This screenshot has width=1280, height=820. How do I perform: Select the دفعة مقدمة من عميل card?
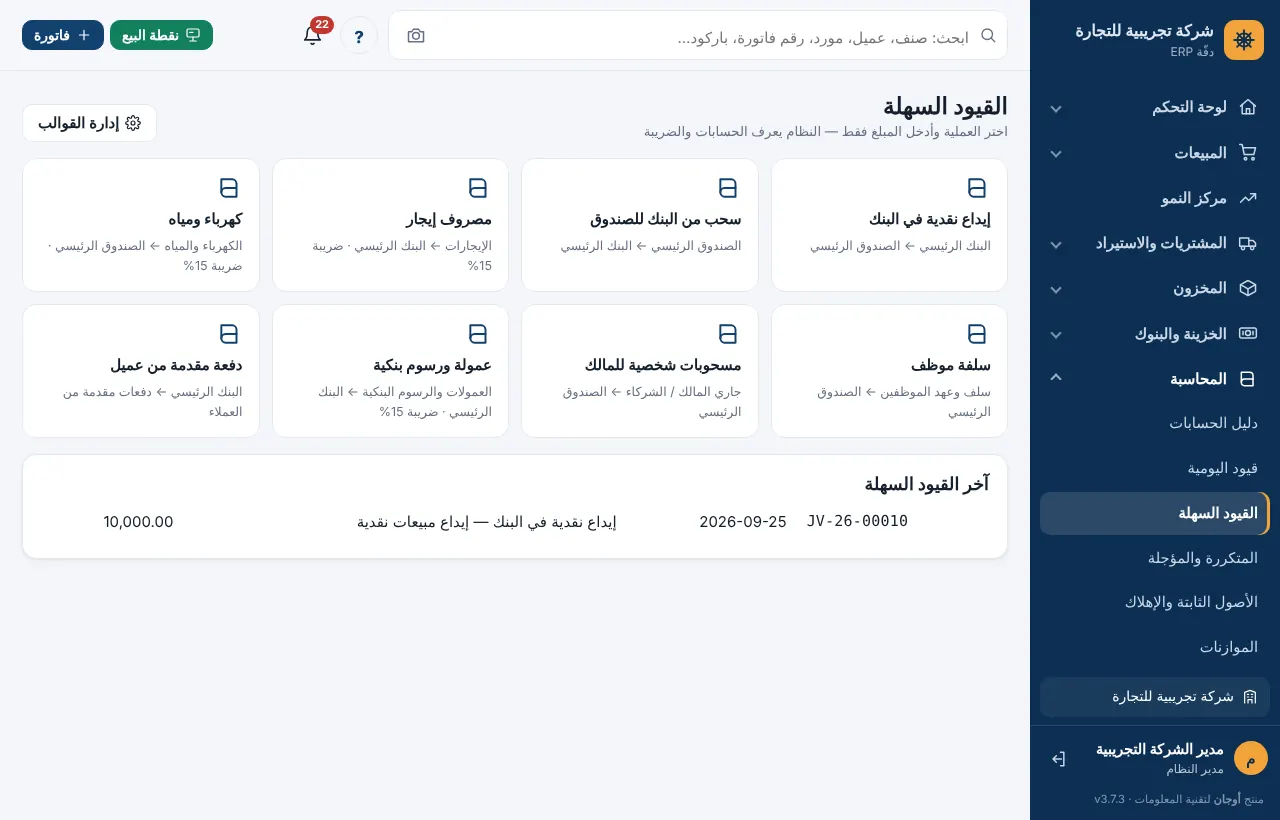(141, 371)
